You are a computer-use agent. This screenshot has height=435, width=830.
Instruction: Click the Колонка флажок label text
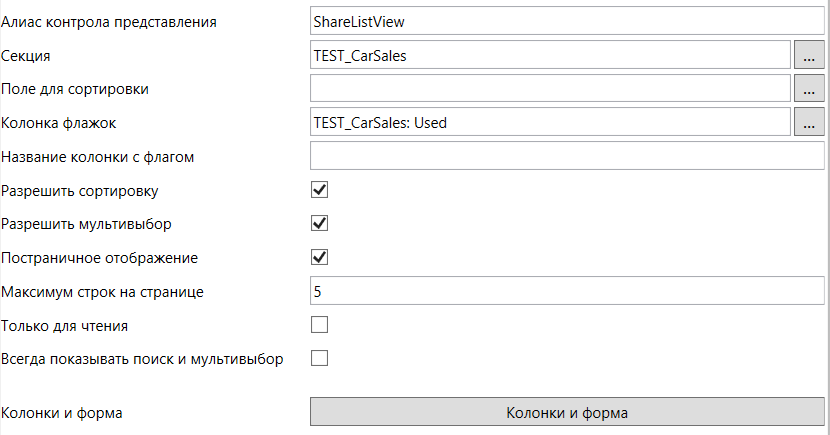coord(60,123)
